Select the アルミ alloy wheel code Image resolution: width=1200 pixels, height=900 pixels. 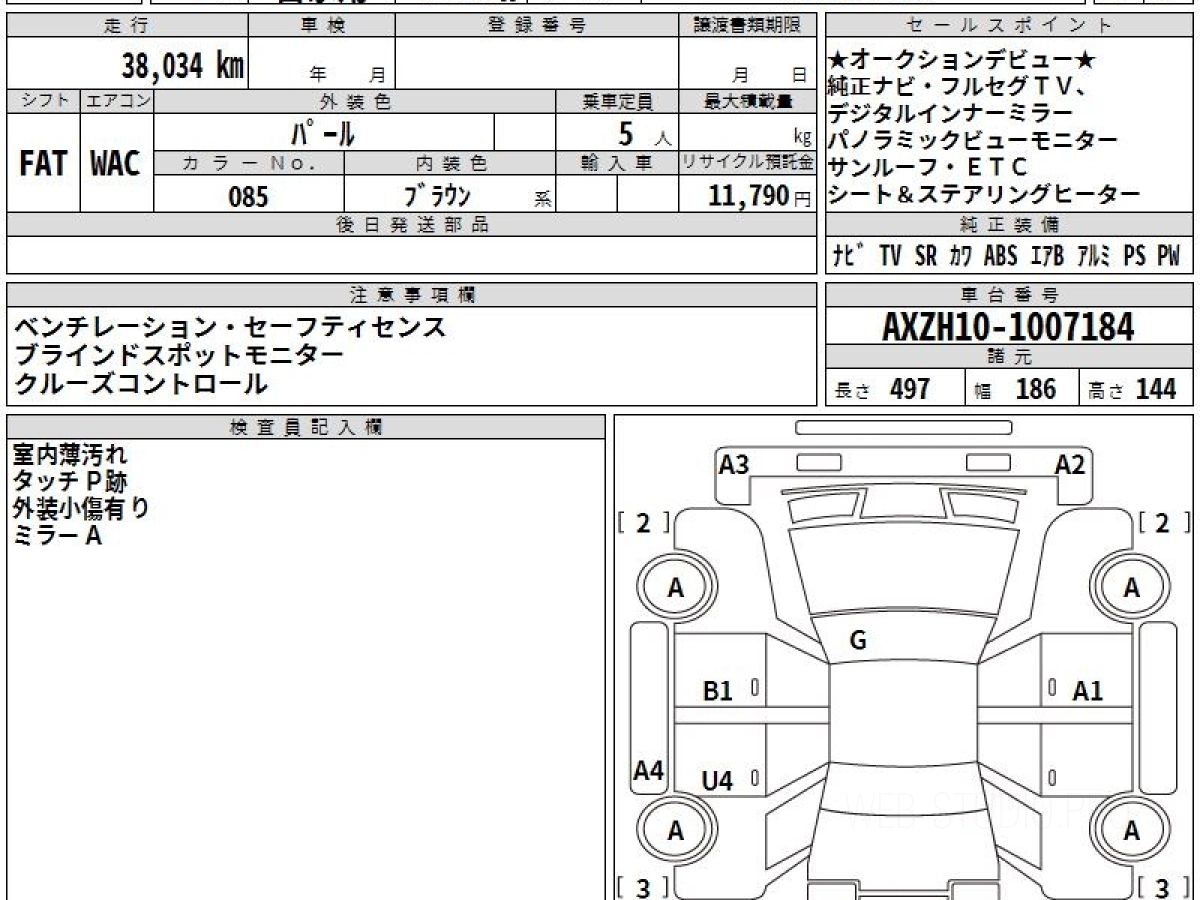point(1096,256)
